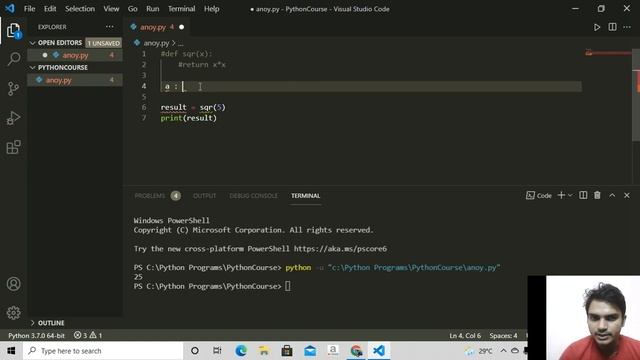Open the Source Control view

(x=13, y=89)
